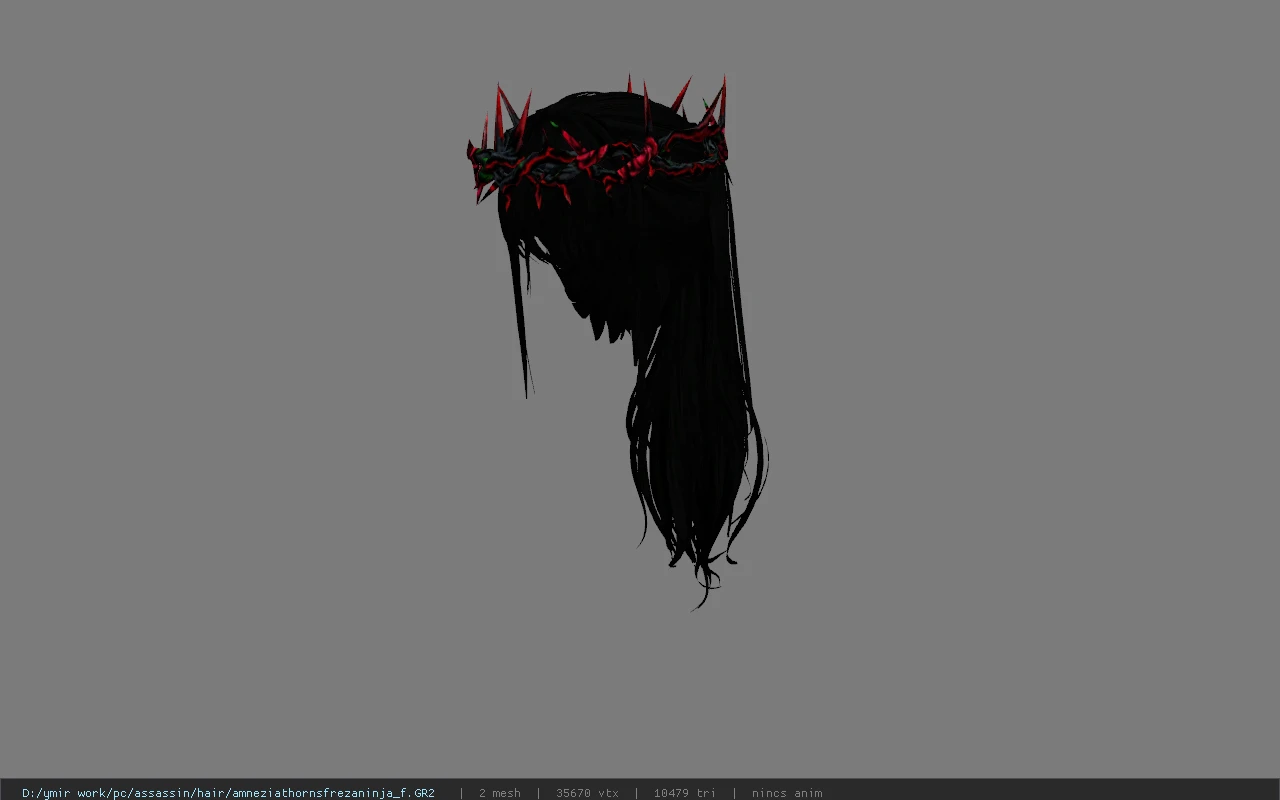The height and width of the screenshot is (800, 1280).
Task: Click the GR2 file path in status bar
Action: (228, 793)
